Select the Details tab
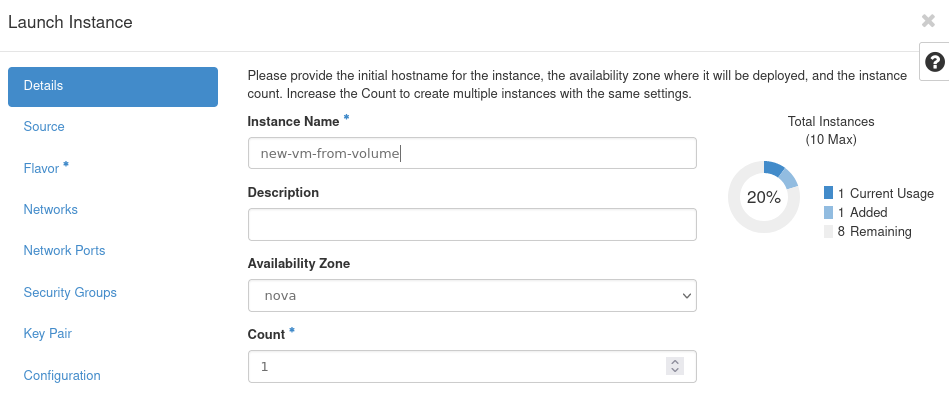Viewport: 949px width, 401px height. 113,86
